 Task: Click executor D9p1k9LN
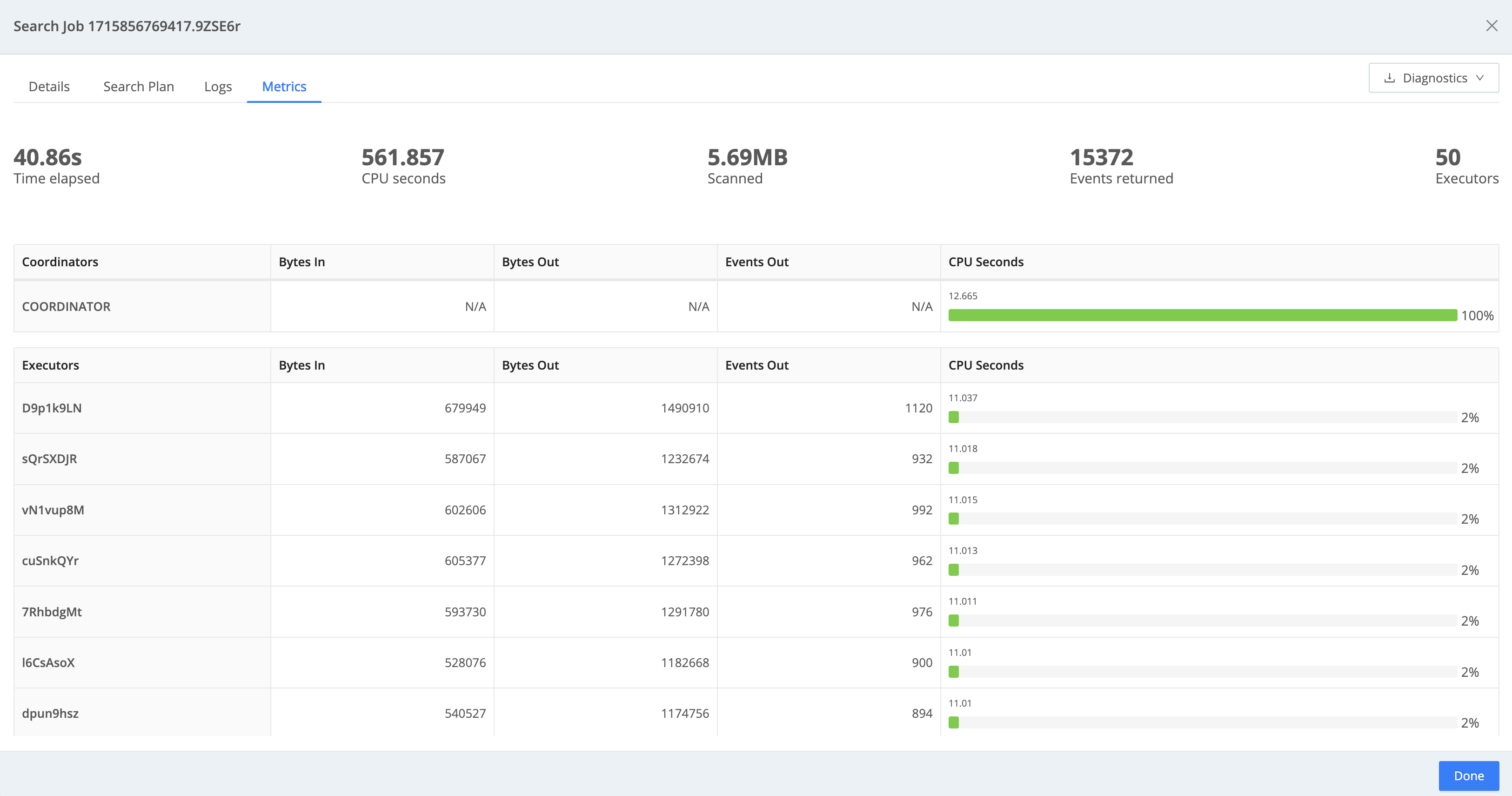tap(52, 408)
